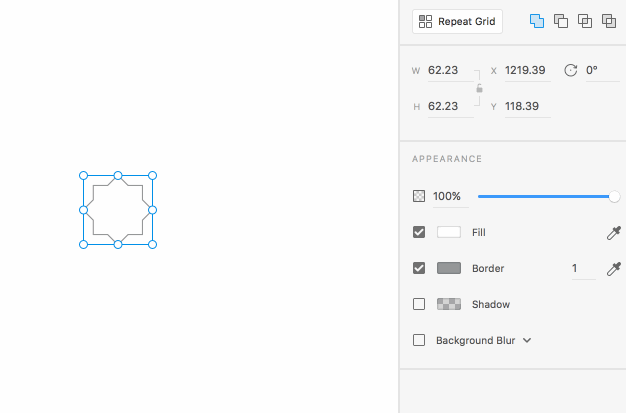Pick fill color with eyedropper
This screenshot has height=413, width=626.
(614, 232)
